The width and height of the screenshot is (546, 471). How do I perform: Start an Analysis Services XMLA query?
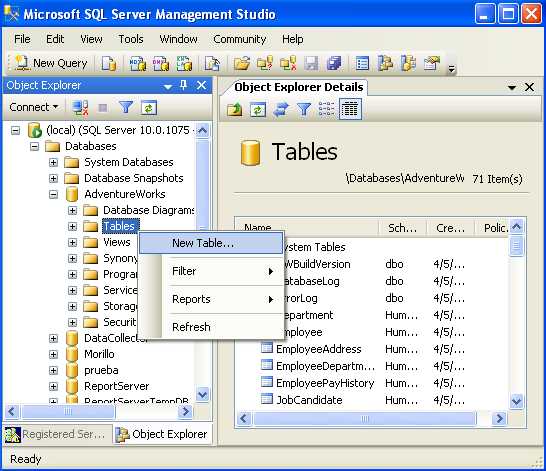(x=184, y=63)
